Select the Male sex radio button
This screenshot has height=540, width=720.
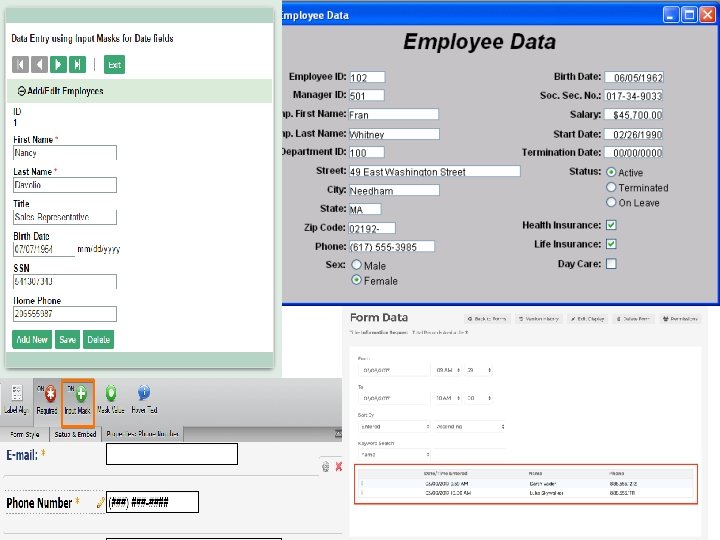pos(356,265)
